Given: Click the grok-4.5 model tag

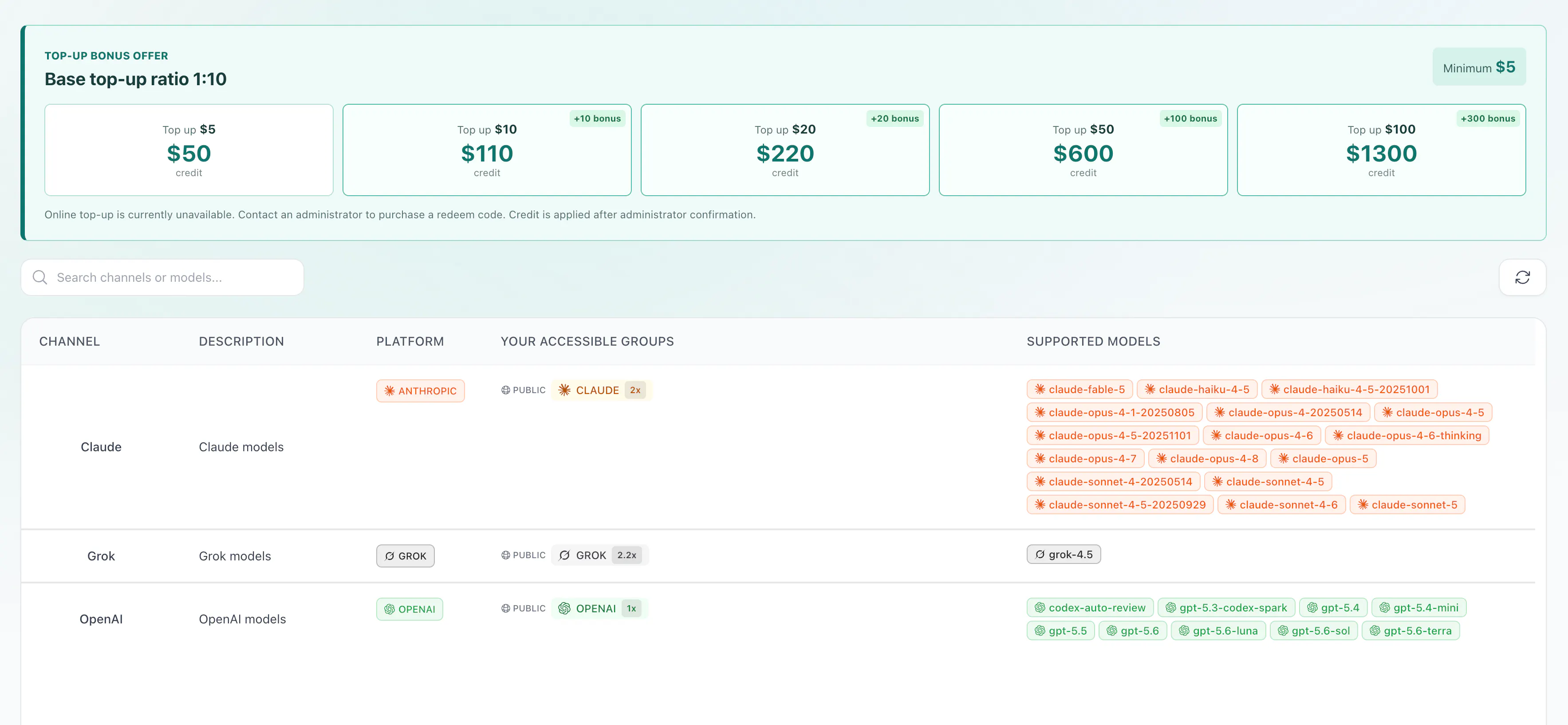Looking at the screenshot, I should pos(1064,555).
